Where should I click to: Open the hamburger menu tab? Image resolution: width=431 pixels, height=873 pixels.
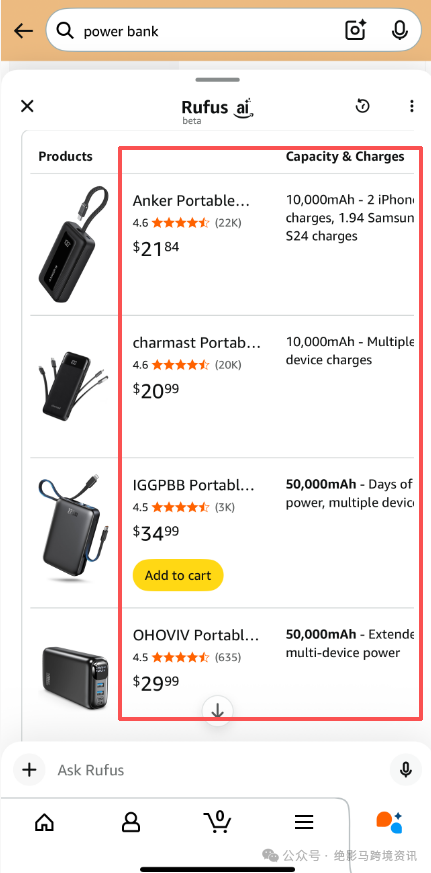304,822
